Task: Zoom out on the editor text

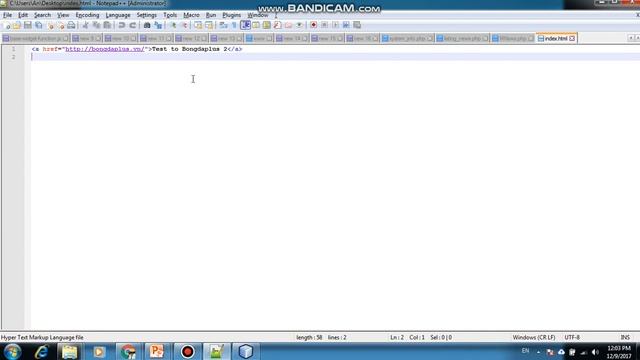Action: (184, 25)
